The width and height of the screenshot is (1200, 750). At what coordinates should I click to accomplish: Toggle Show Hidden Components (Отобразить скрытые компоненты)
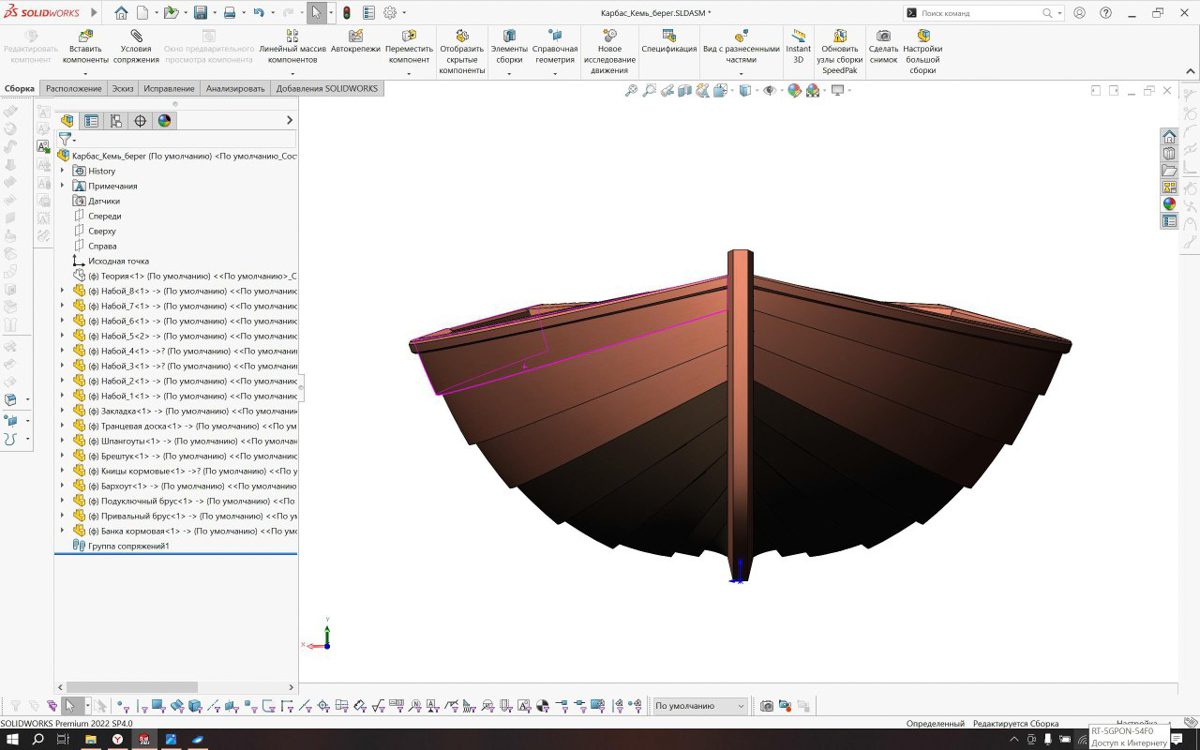pyautogui.click(x=461, y=36)
